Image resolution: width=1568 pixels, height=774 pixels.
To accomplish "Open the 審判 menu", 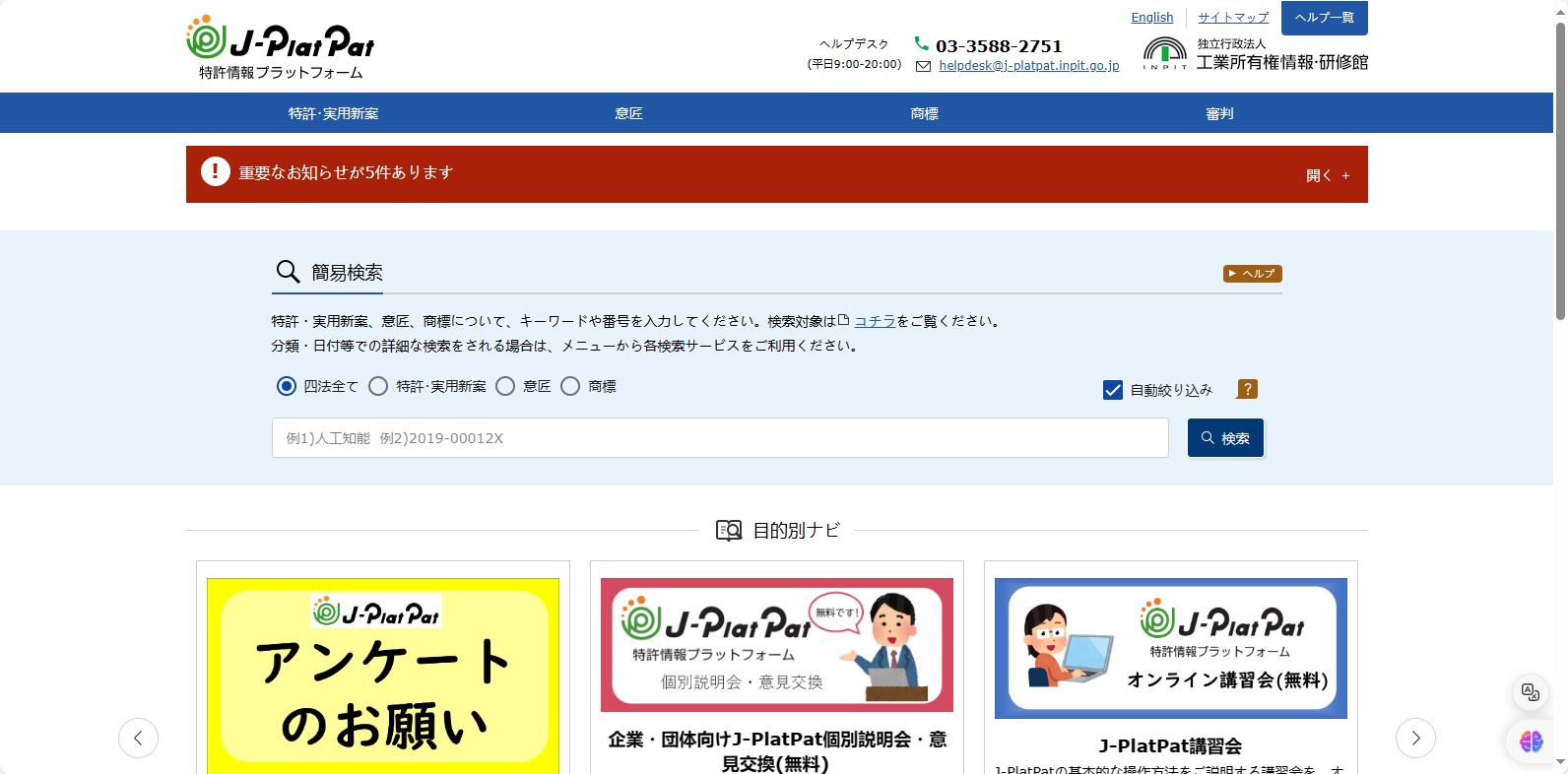I will point(1219,113).
